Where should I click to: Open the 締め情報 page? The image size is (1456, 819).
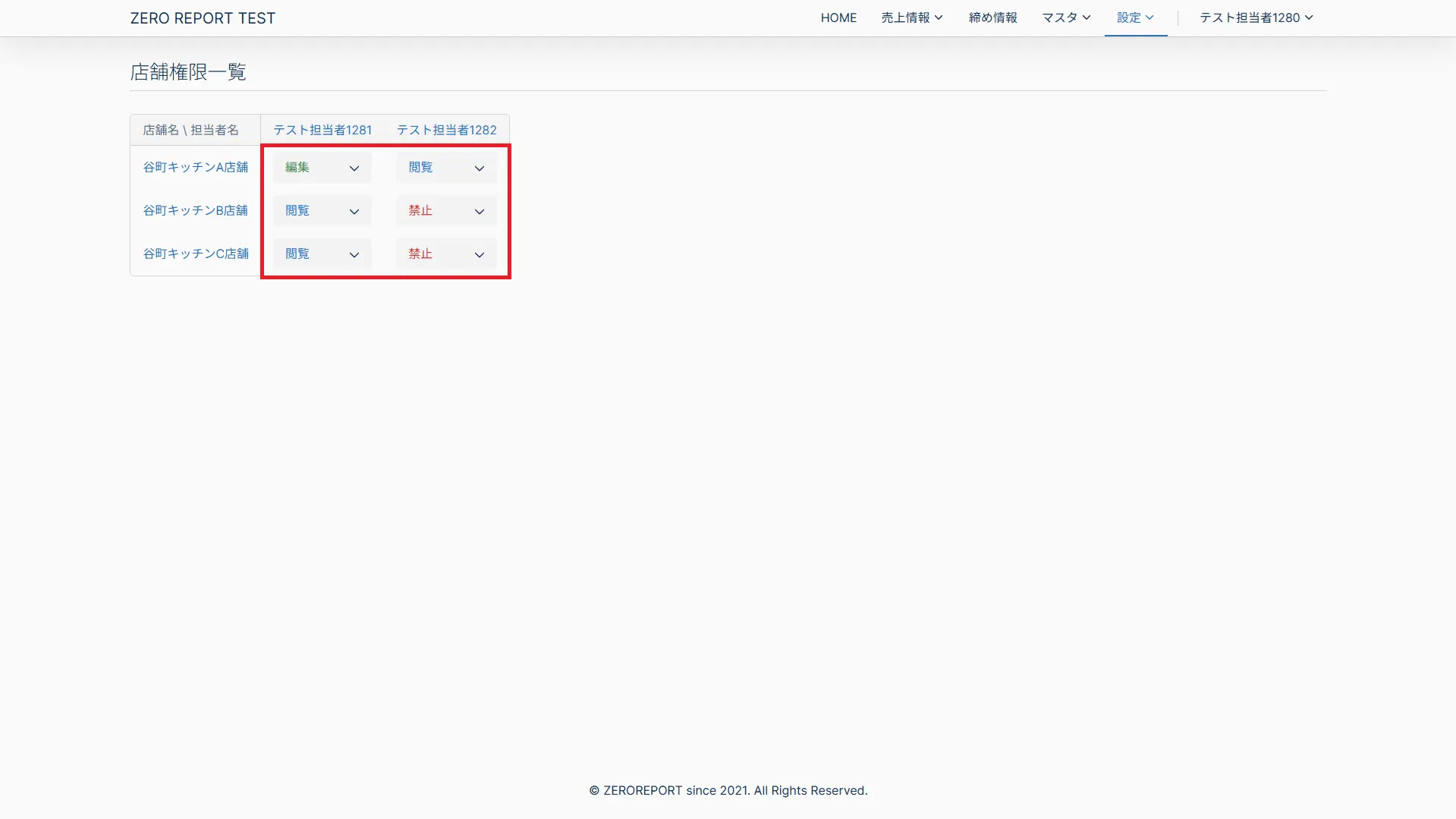[x=992, y=17]
